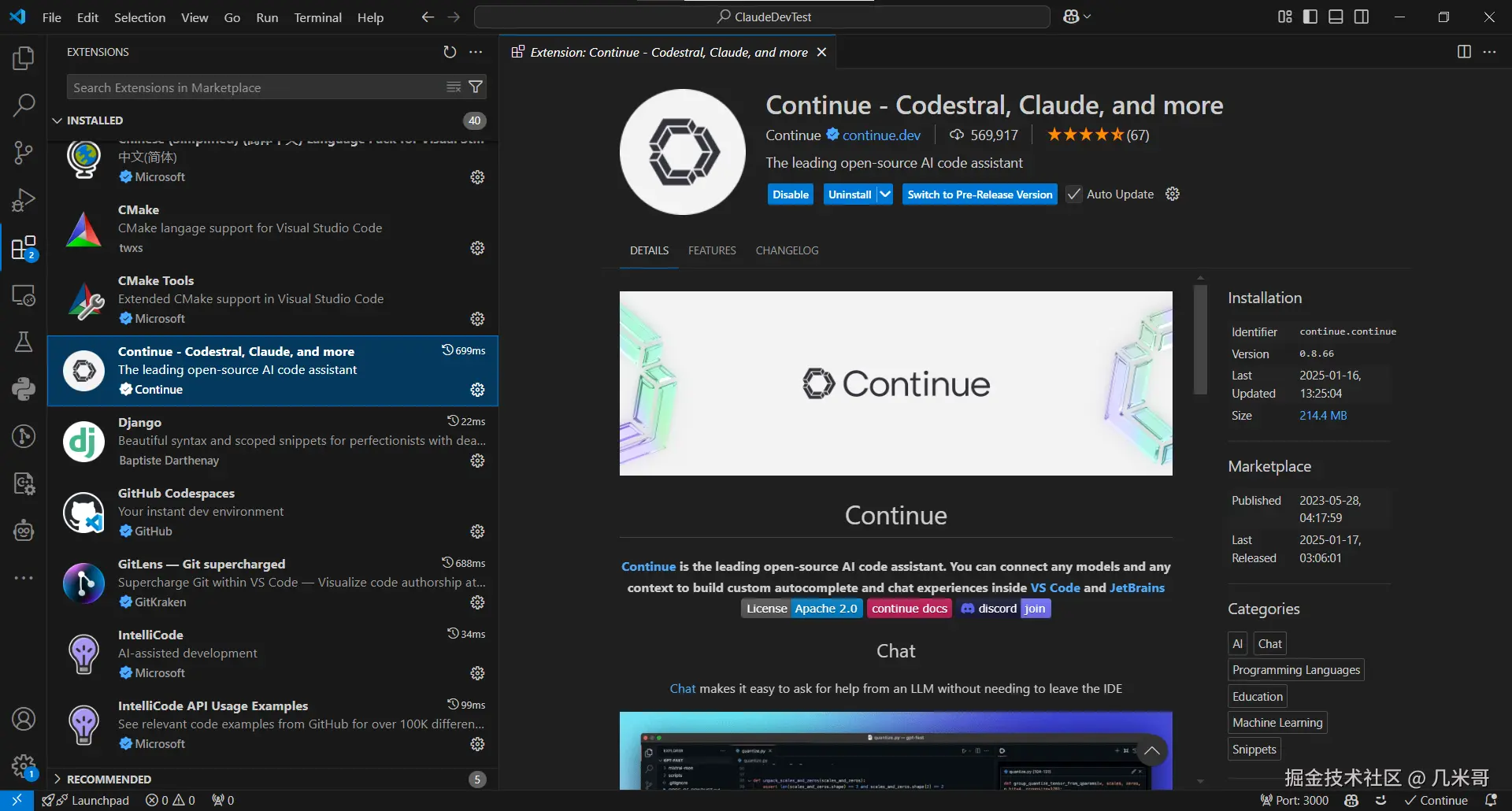Open the manage gear for GitLens

[477, 602]
